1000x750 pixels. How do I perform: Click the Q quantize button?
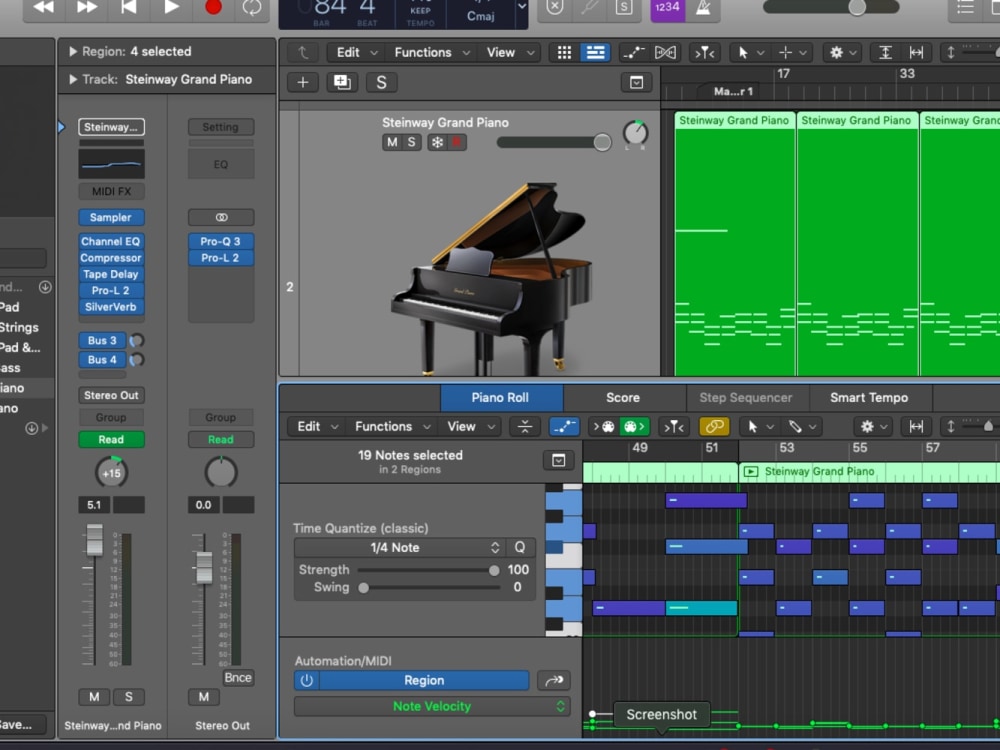click(520, 548)
